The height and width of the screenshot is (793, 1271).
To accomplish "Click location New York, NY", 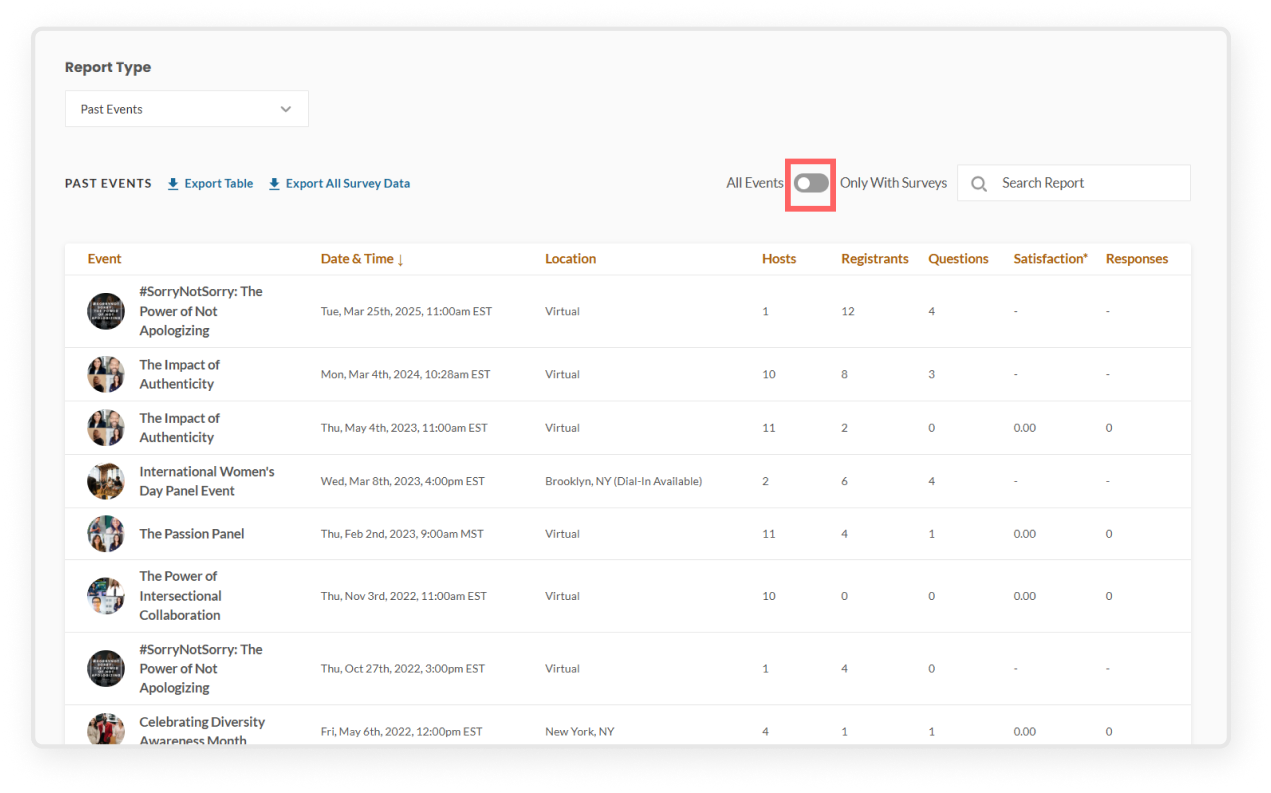I will [580, 732].
